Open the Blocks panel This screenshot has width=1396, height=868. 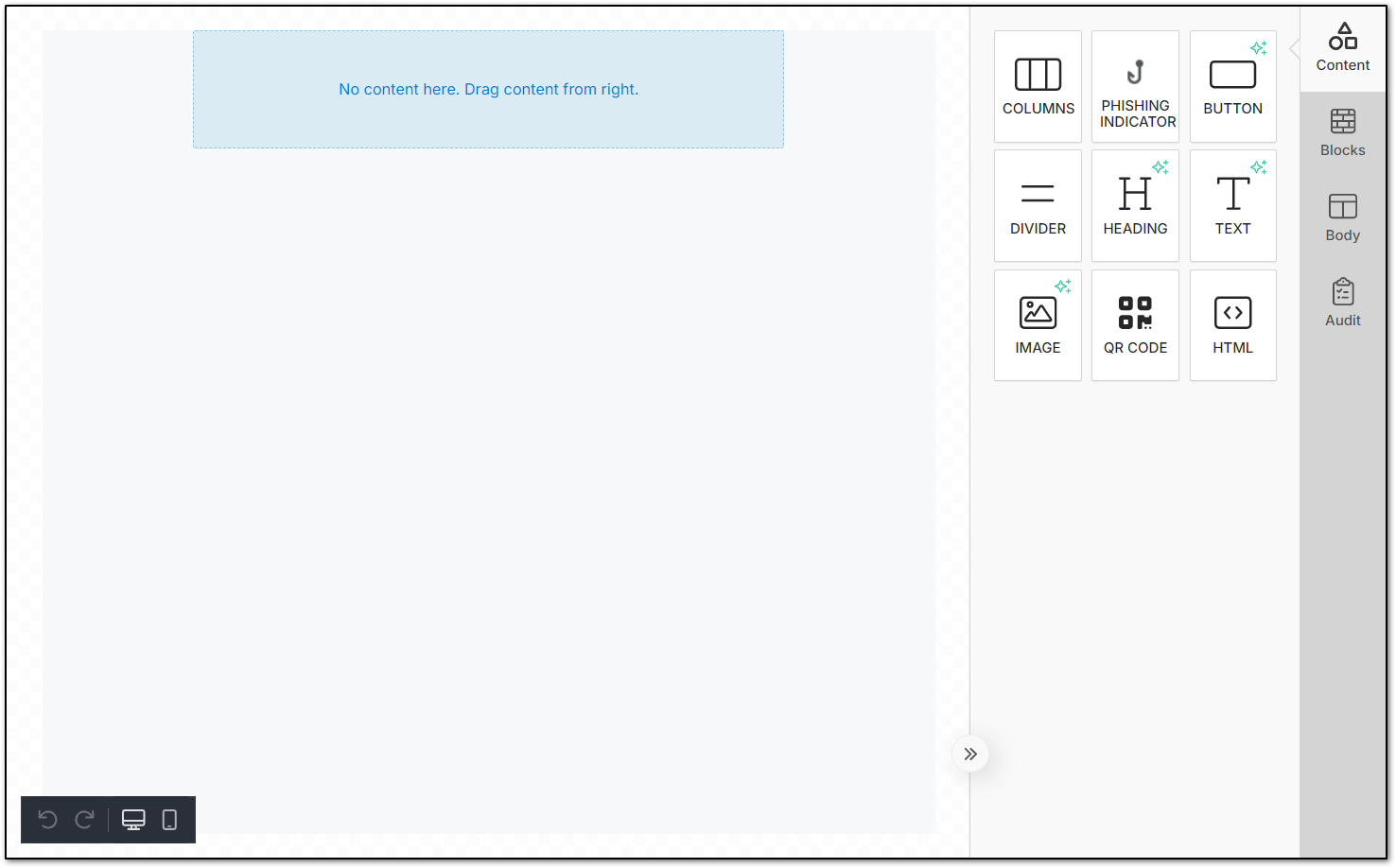coord(1342,132)
